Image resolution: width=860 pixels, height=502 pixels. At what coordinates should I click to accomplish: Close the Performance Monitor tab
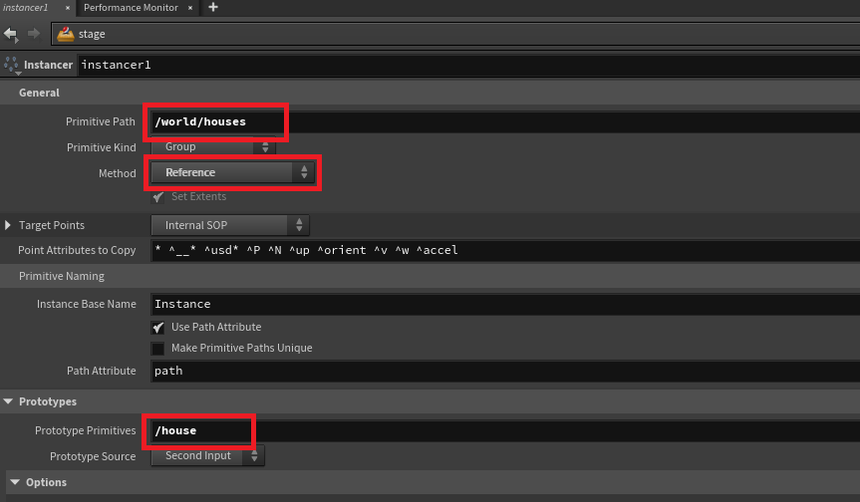[194, 8]
